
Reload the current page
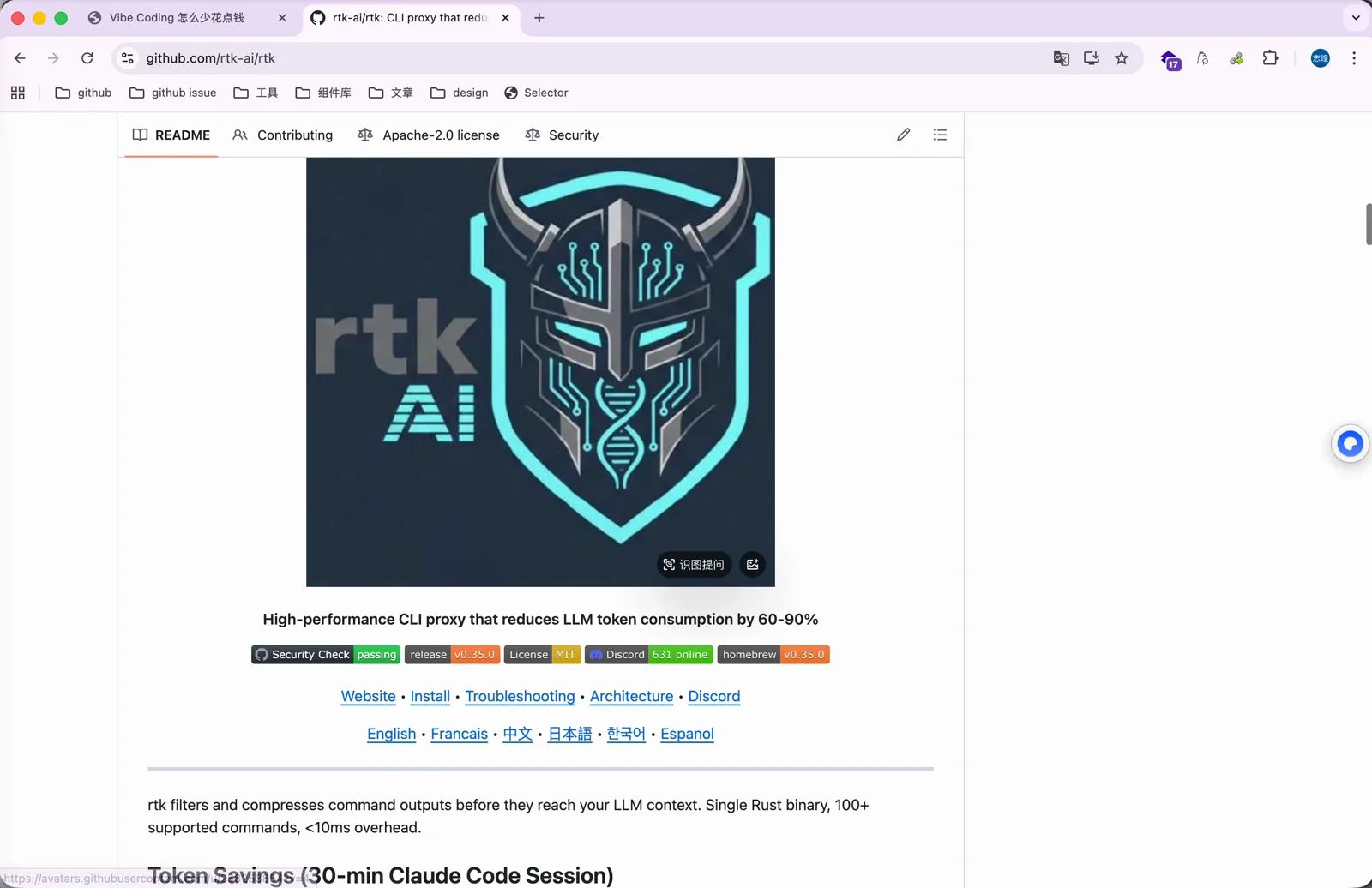(x=87, y=58)
